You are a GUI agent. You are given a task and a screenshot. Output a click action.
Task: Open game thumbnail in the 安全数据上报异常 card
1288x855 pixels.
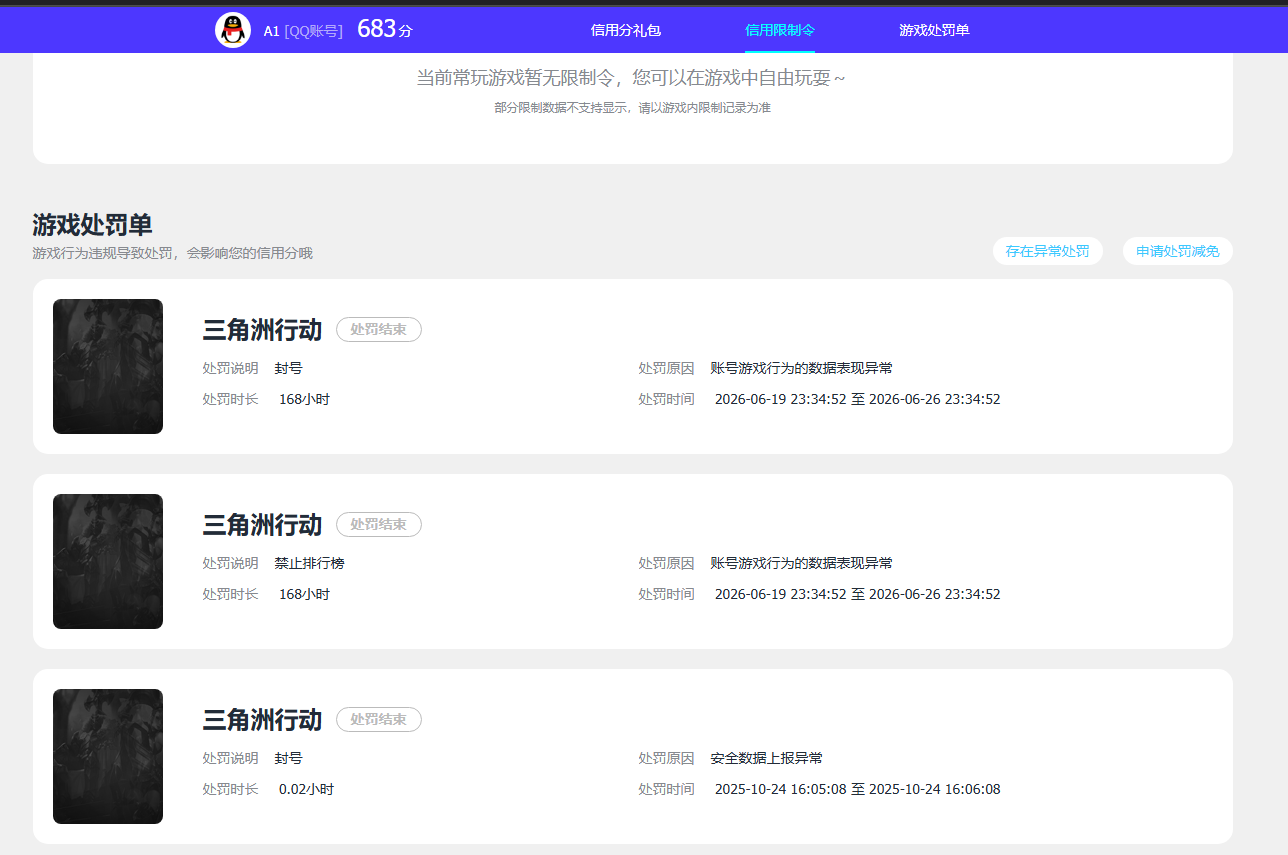tap(108, 756)
